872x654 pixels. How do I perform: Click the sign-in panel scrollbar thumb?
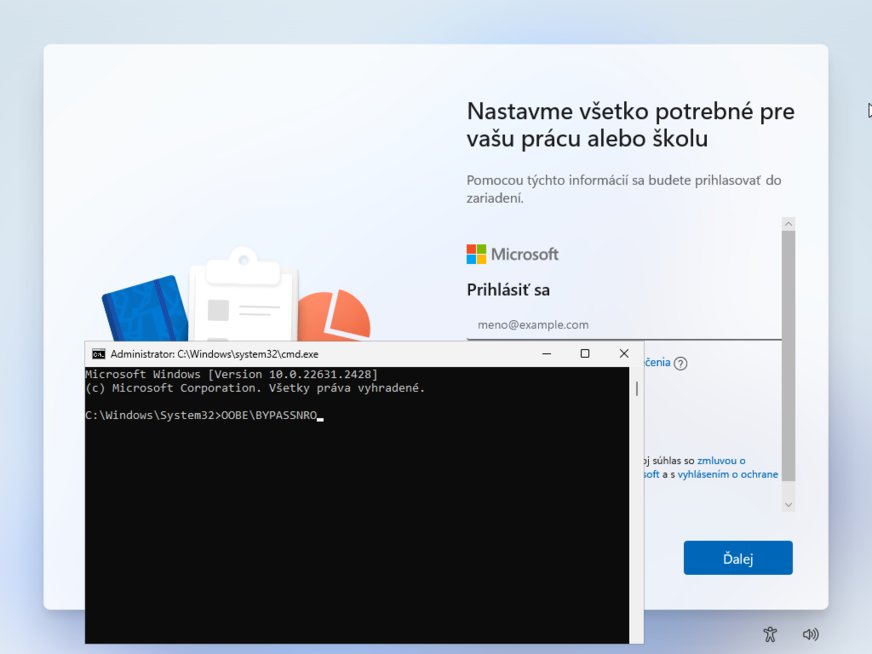(788, 355)
